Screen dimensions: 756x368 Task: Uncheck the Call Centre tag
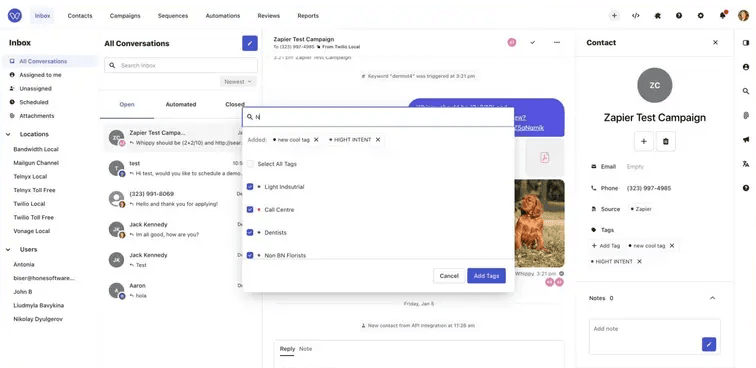click(x=250, y=210)
